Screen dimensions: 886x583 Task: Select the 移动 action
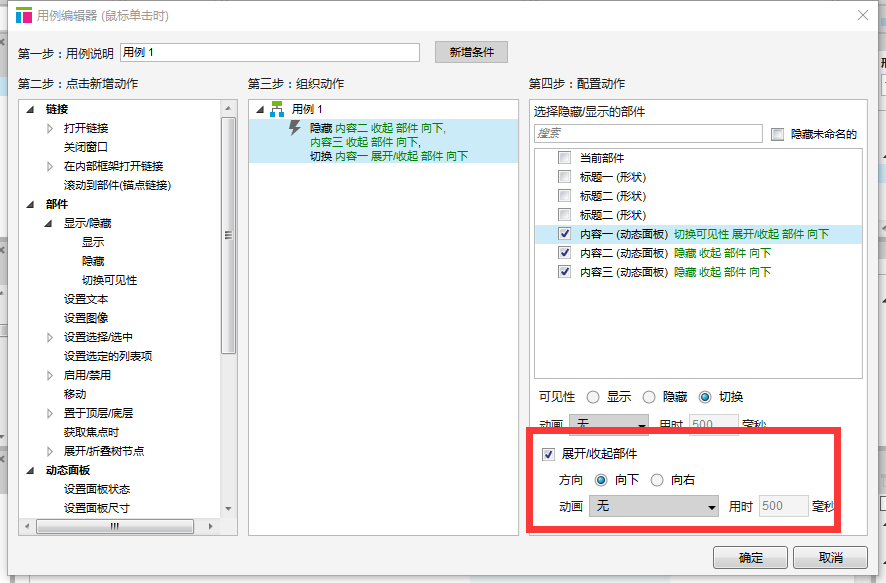tap(75, 394)
